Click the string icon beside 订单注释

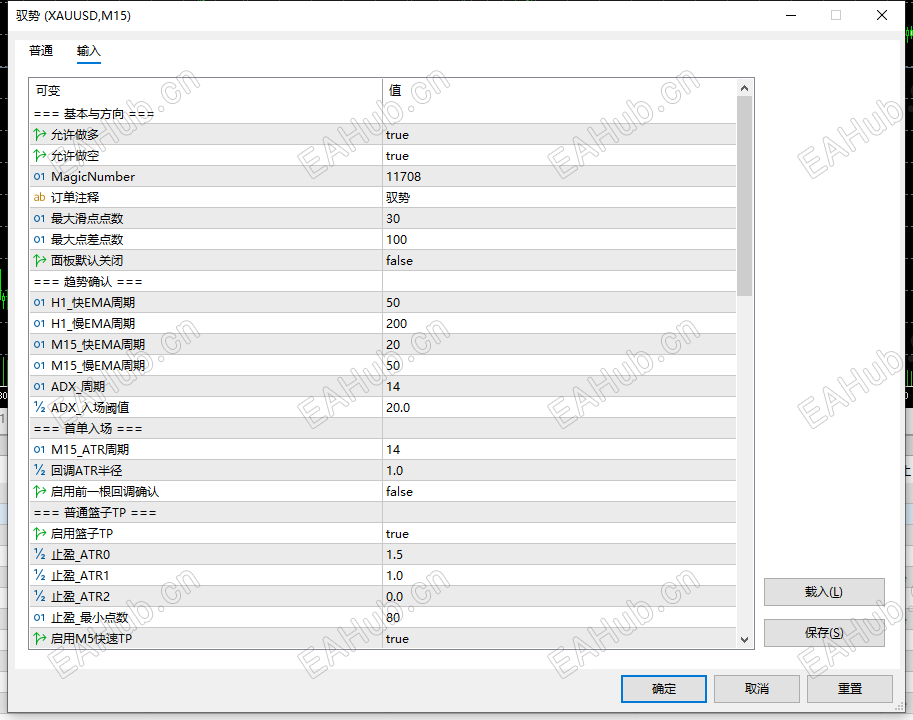tap(40, 197)
